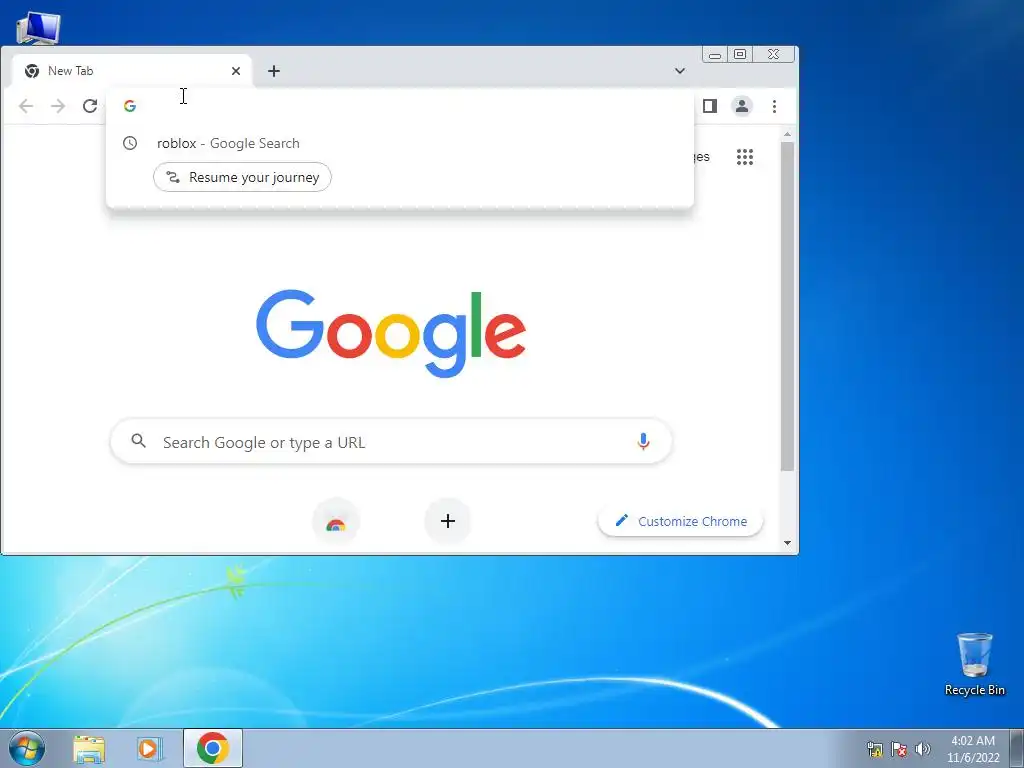
Task: Click the volume speaker tray icon
Action: (923, 749)
